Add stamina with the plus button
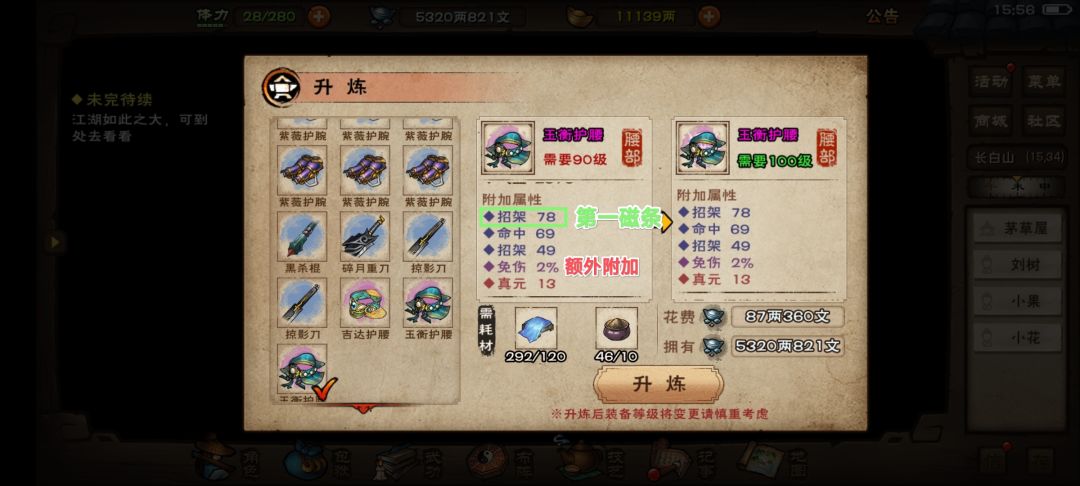 pos(319,16)
